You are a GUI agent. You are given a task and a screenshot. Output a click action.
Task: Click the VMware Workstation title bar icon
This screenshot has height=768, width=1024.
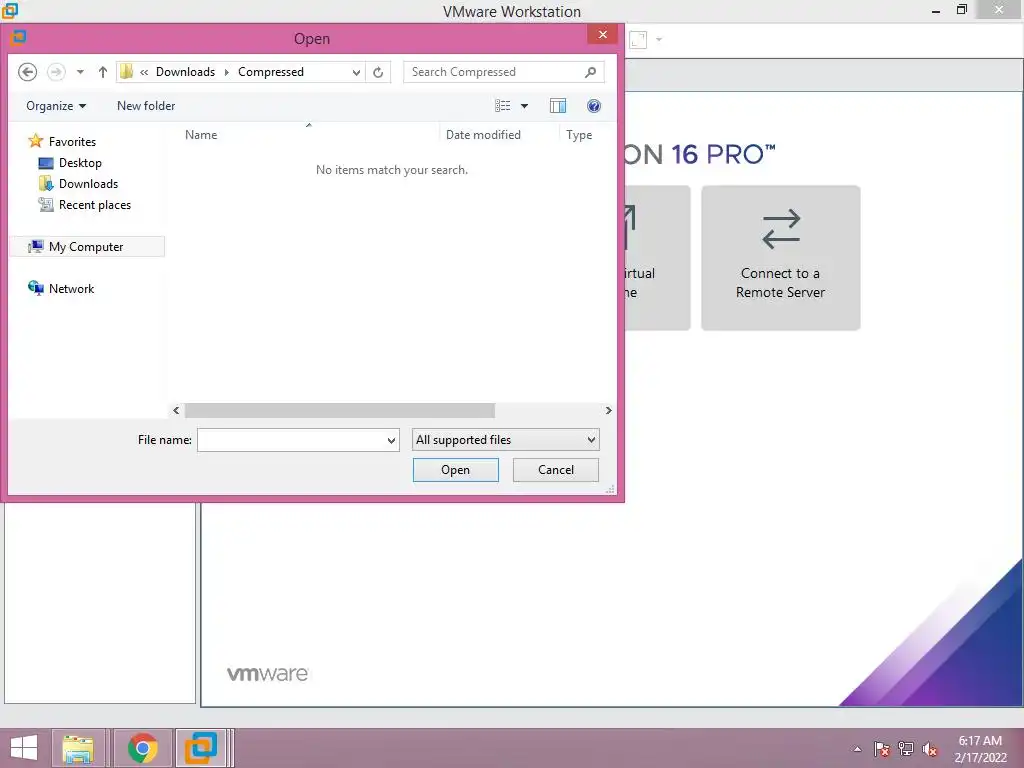pos(10,10)
